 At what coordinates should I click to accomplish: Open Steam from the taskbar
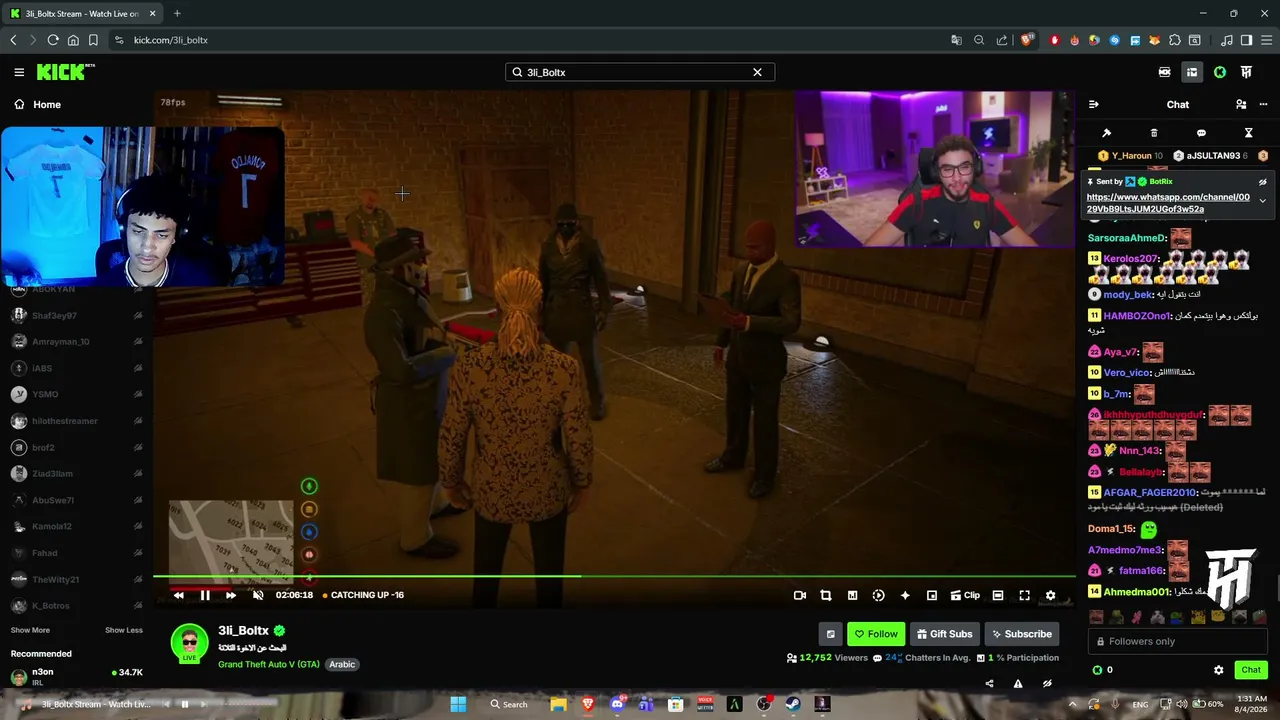point(794,704)
